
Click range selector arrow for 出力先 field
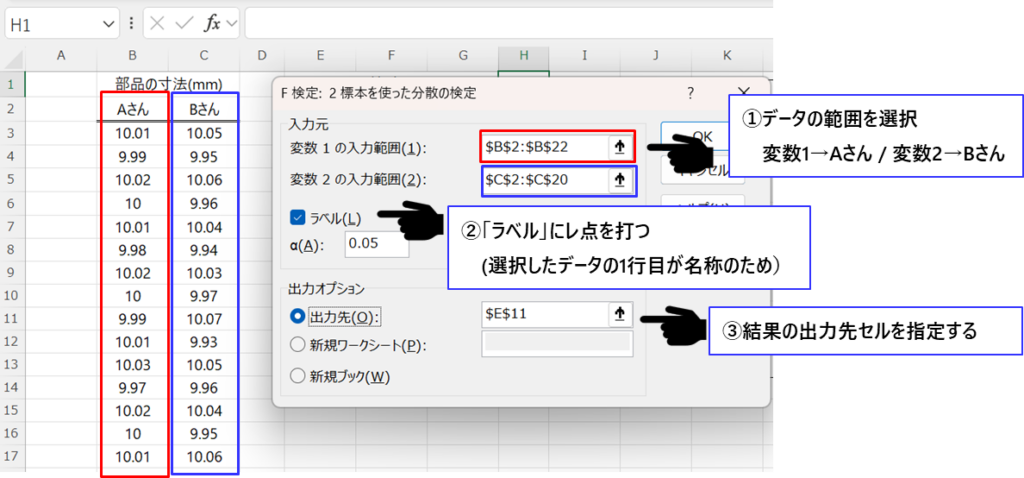click(x=620, y=314)
